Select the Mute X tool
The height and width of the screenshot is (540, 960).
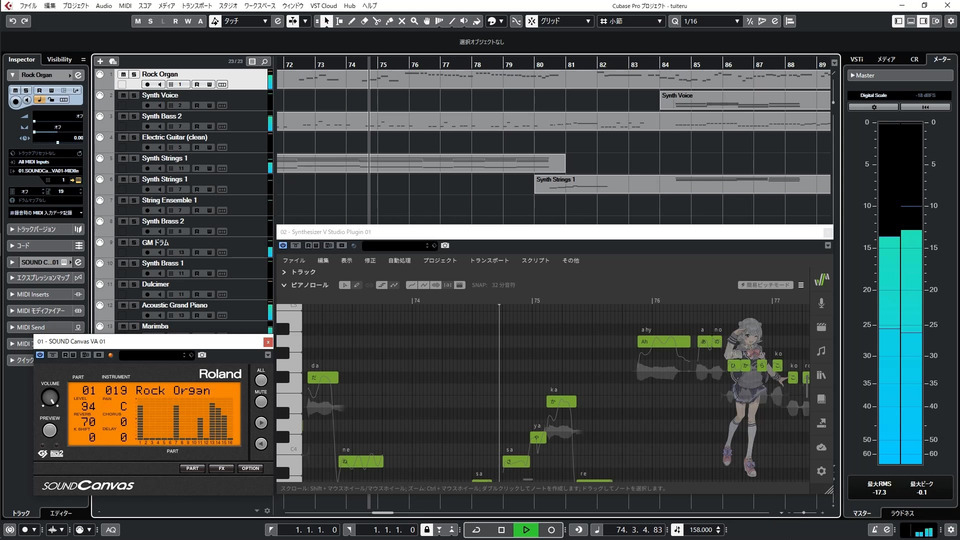pos(402,21)
